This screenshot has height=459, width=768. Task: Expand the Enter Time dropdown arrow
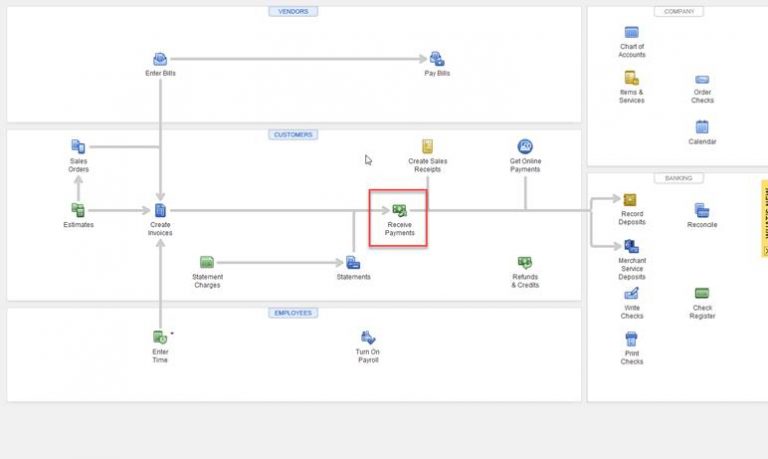pos(172,332)
